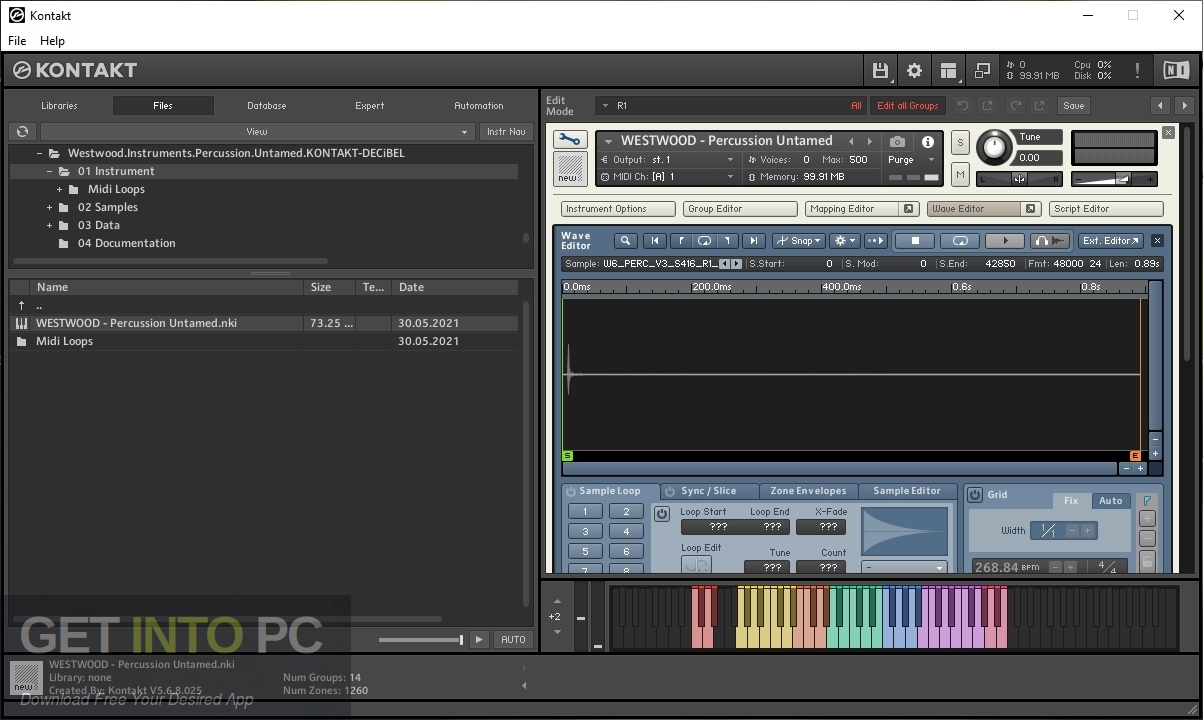Switch to the Database tab

pyautogui.click(x=267, y=105)
